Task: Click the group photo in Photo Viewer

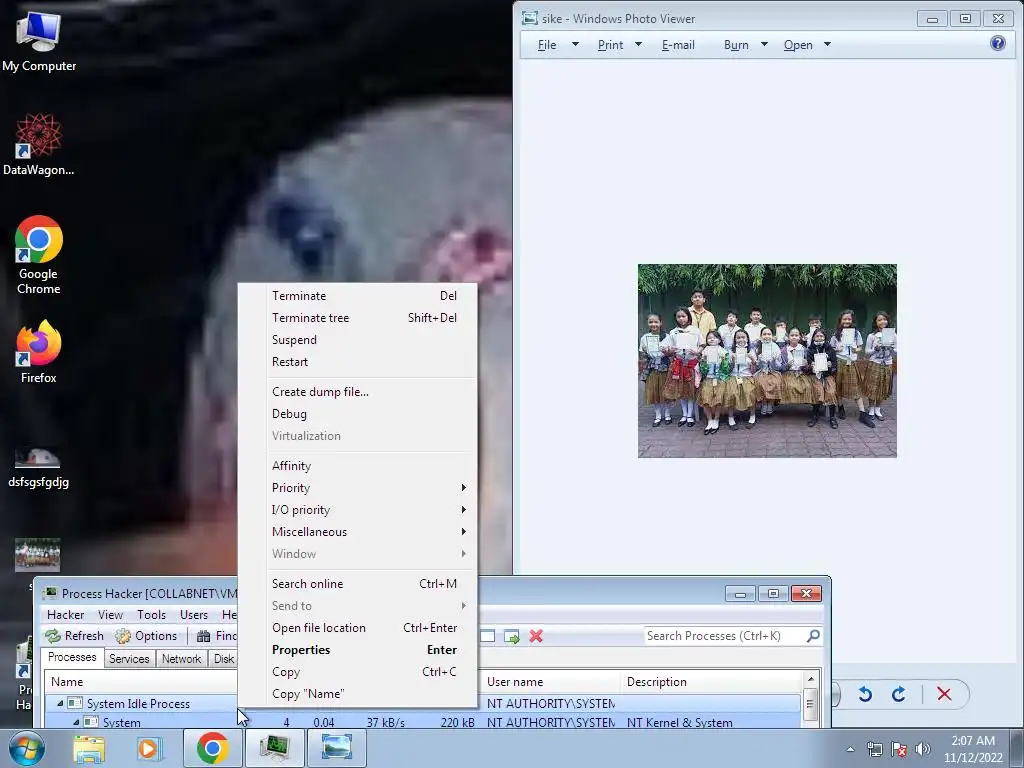Action: click(767, 360)
